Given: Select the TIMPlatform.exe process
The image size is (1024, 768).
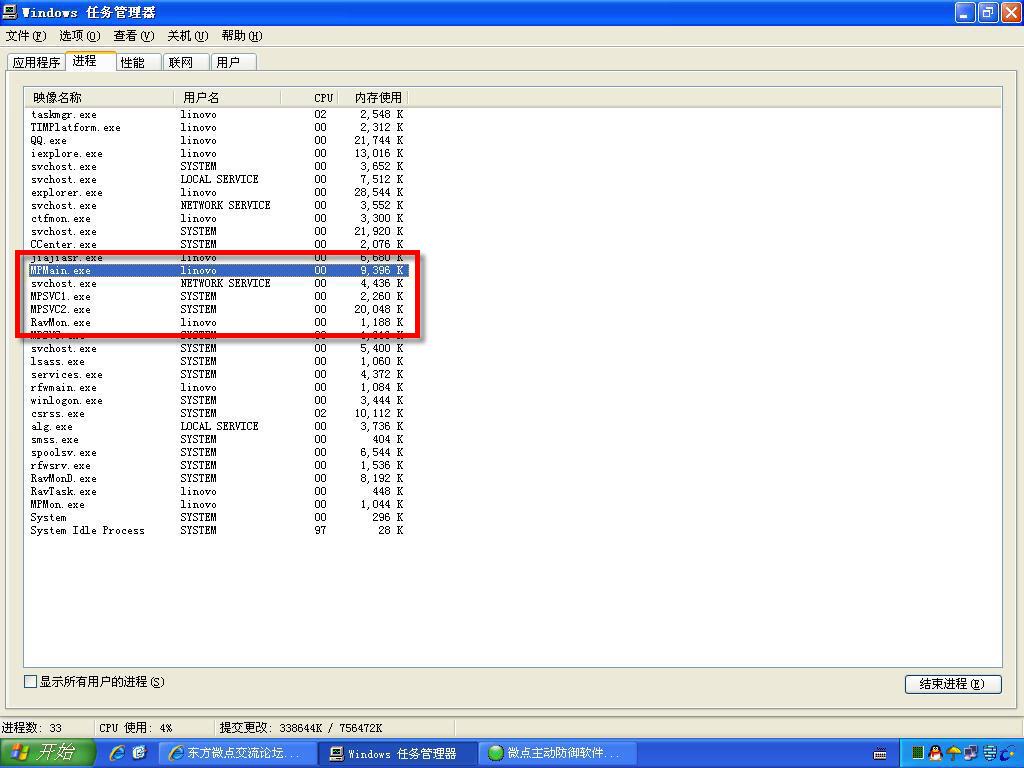Looking at the screenshot, I should pos(217,127).
